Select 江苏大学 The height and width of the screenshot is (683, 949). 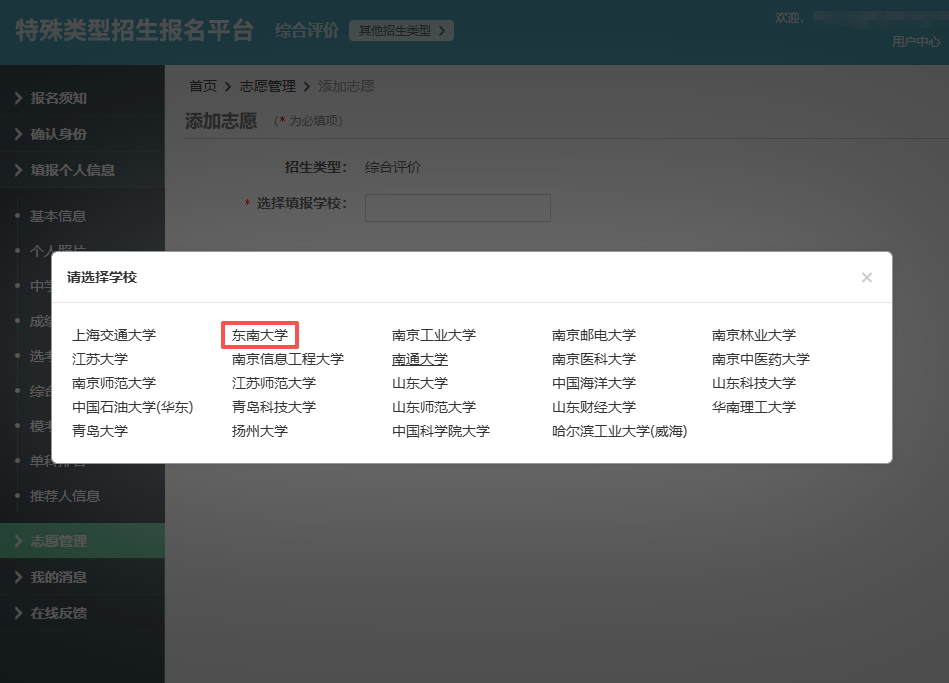tap(100, 359)
